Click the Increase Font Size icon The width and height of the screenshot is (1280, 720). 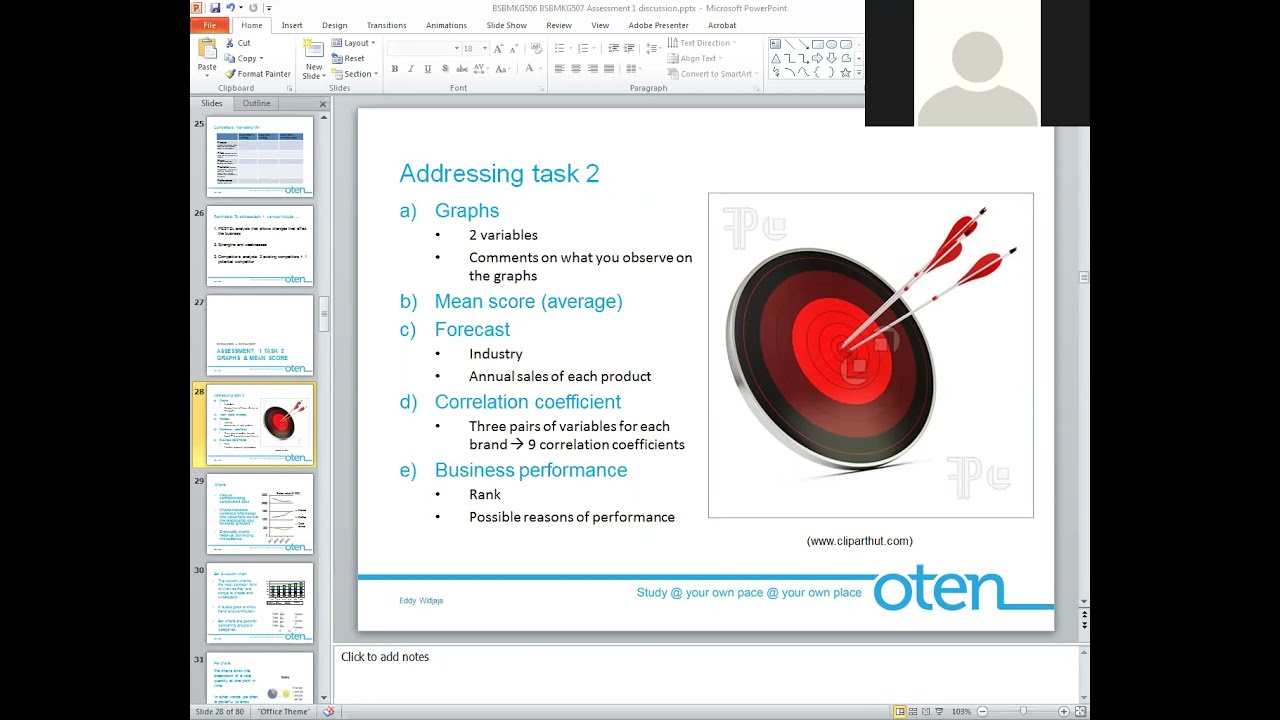[498, 48]
